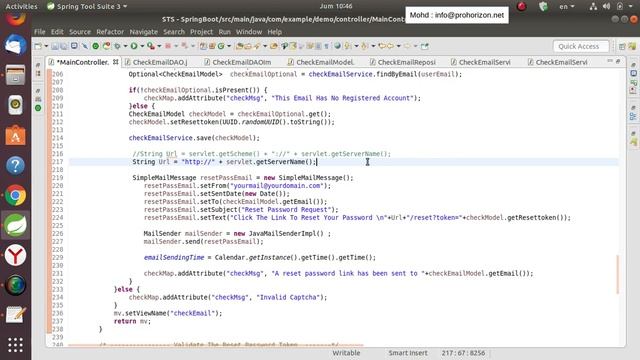Click the "Invalid Captcha" string in code

point(289,297)
